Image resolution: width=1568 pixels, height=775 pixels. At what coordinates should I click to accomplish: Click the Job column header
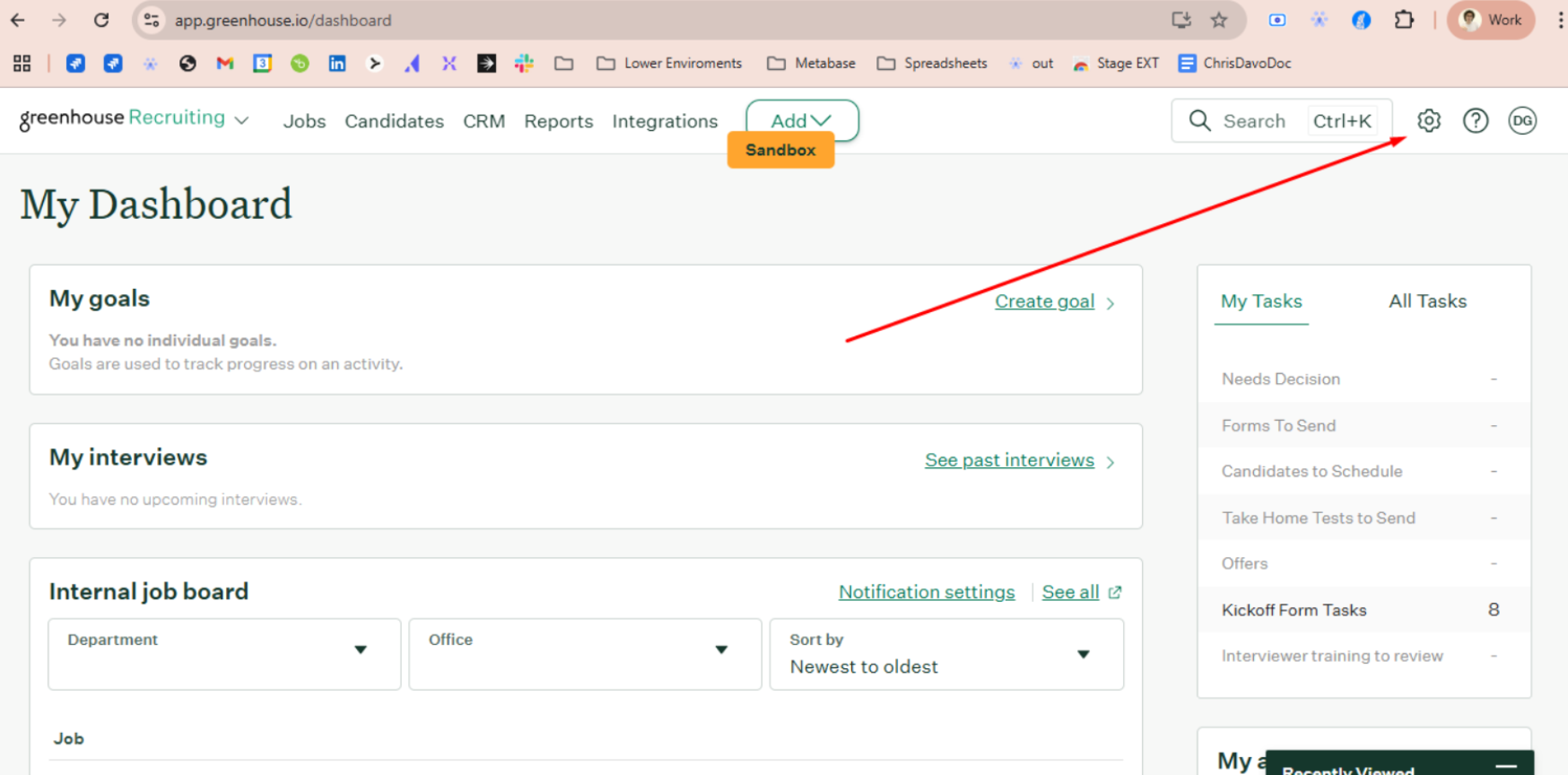pyautogui.click(x=68, y=738)
